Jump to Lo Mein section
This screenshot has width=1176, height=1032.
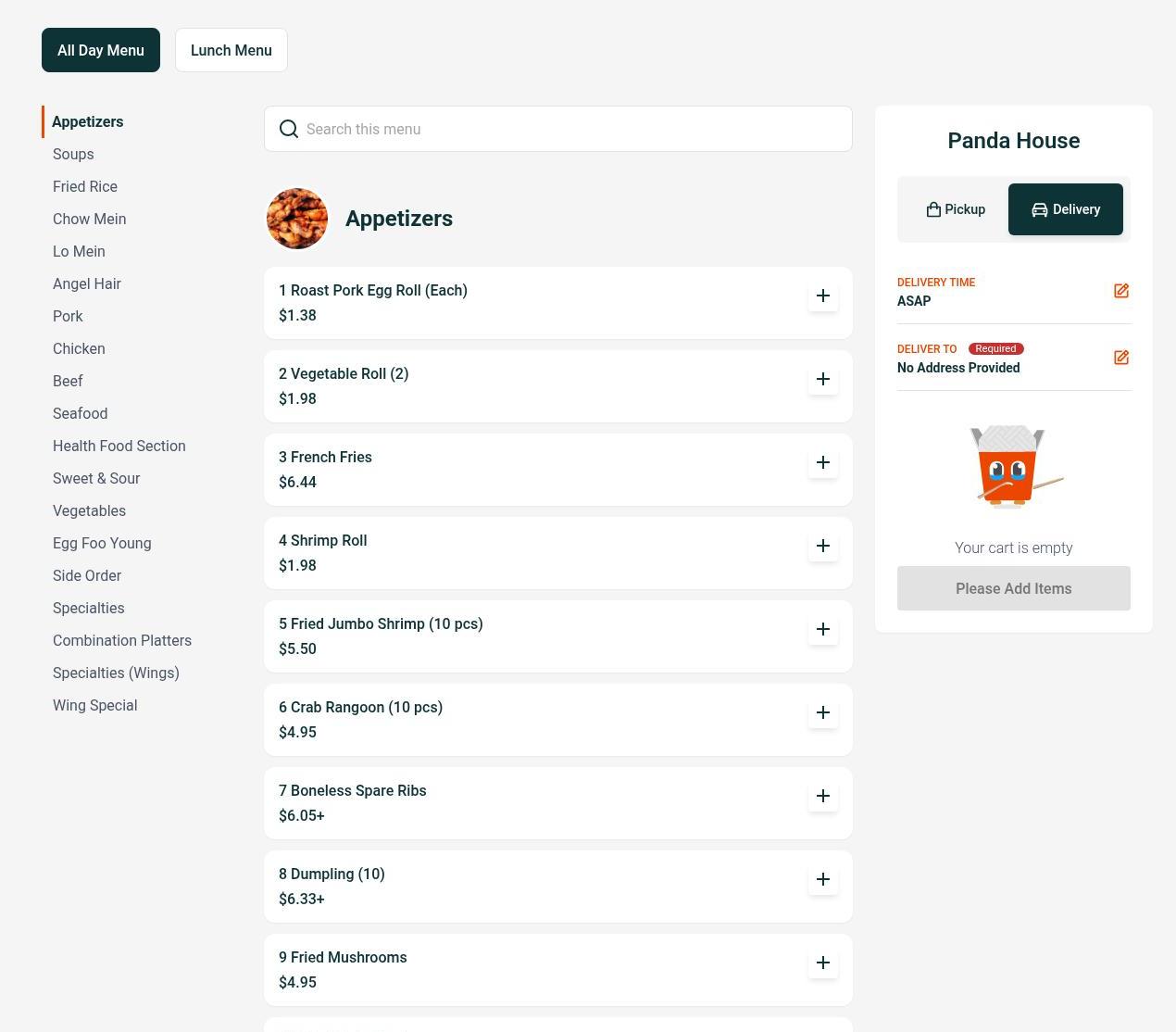click(x=79, y=252)
